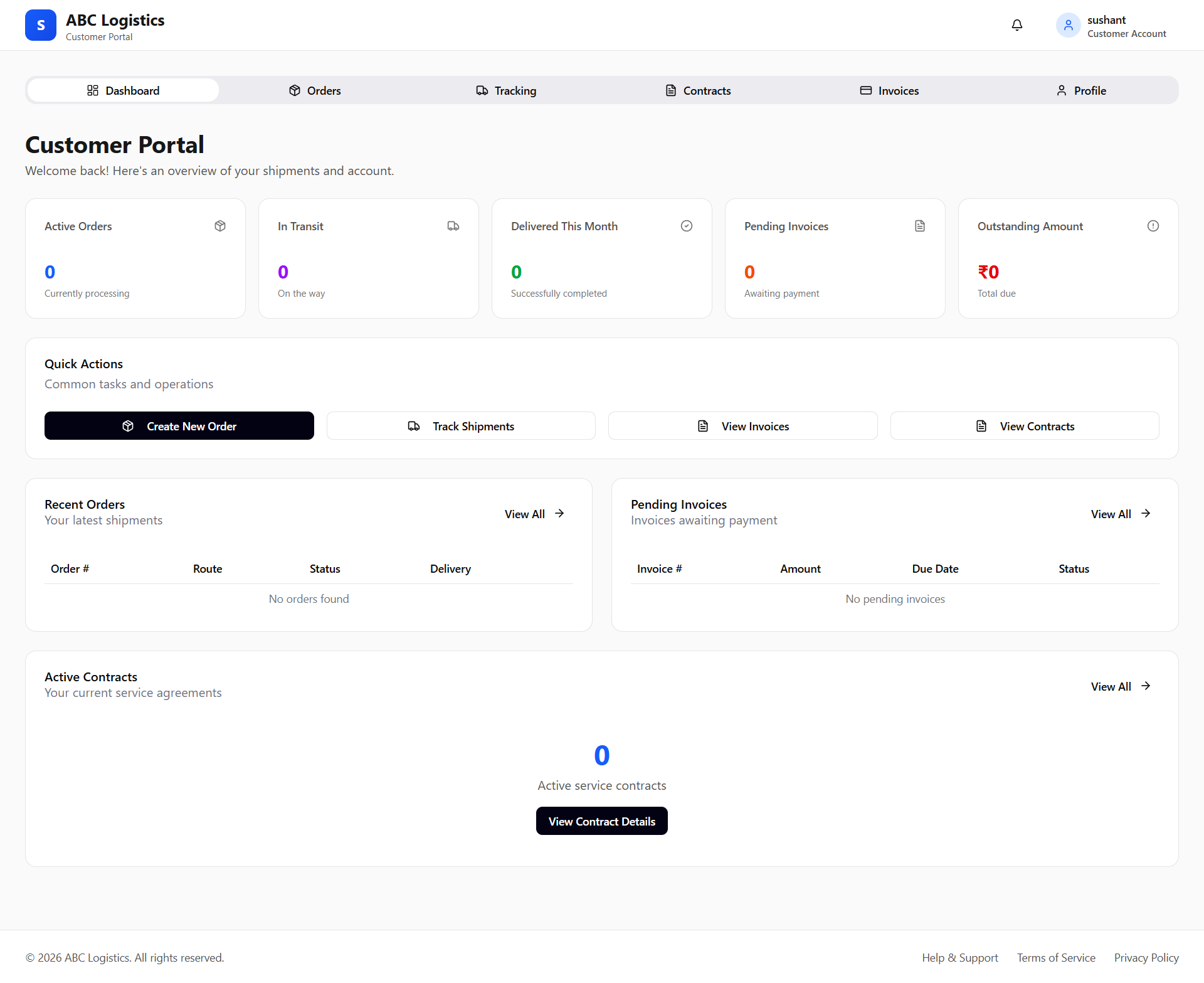Click the ABC Logistics 'S' logo
Viewport: 1204px width, 983px height.
[40, 25]
